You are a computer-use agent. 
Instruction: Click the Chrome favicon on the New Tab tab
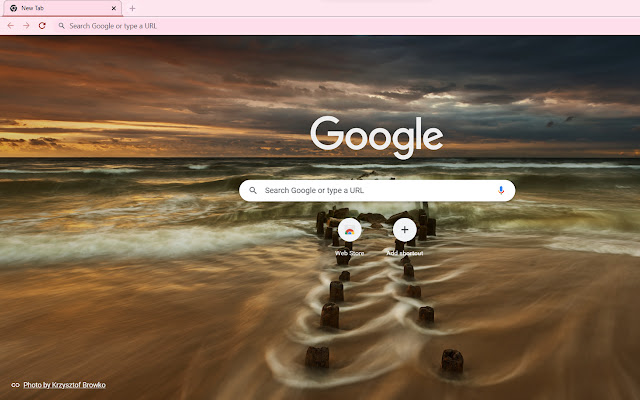pyautogui.click(x=13, y=8)
